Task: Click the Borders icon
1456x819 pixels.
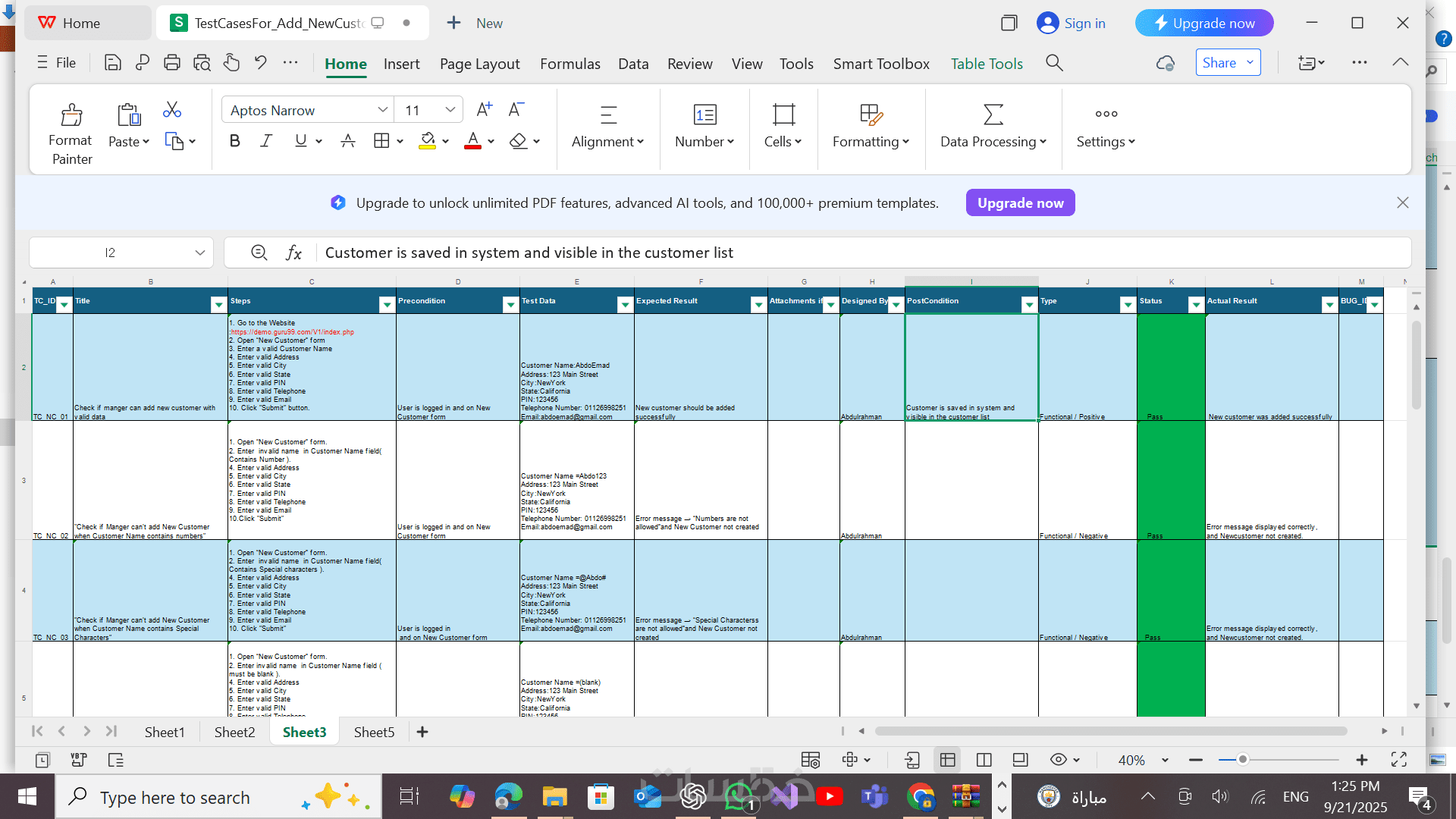Action: click(381, 141)
